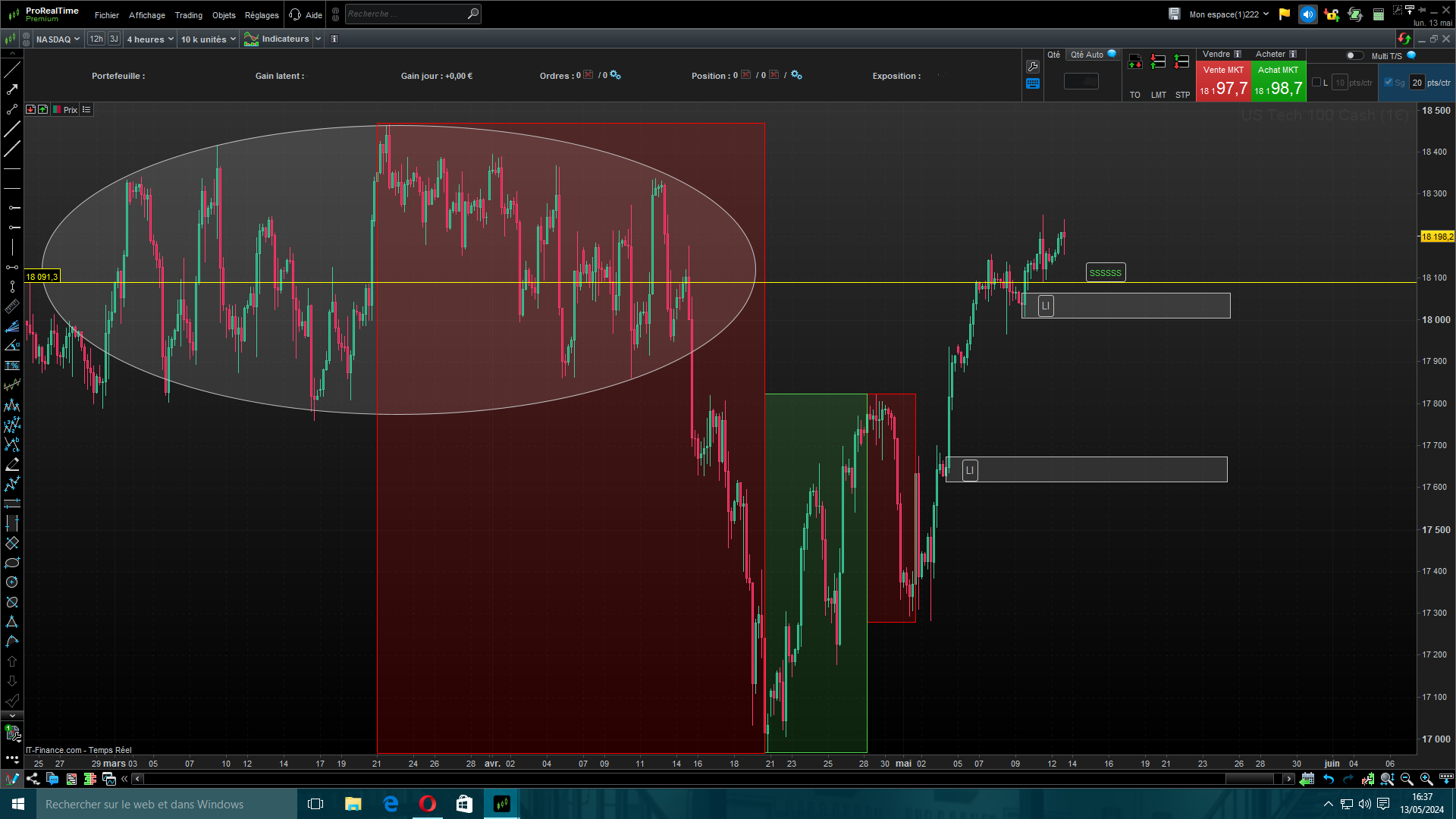Open the 10 k unités dropdown
The width and height of the screenshot is (1456, 819).
(x=209, y=39)
